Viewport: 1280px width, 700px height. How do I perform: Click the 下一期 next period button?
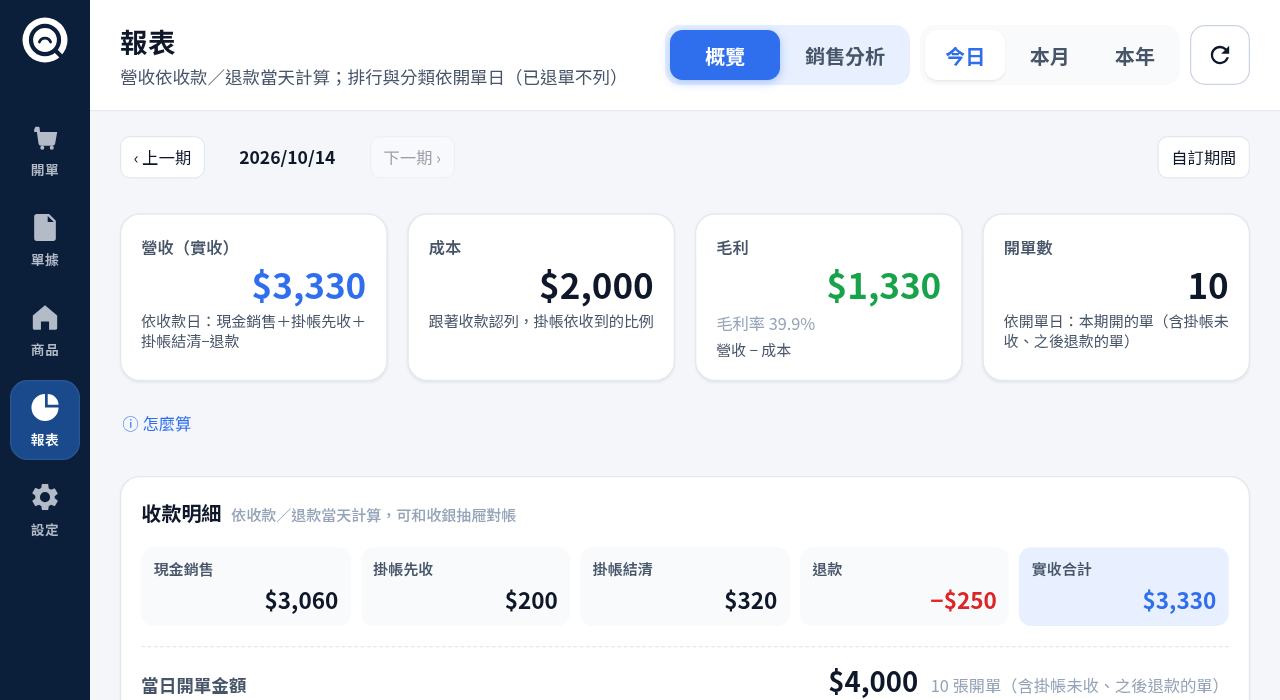point(412,157)
